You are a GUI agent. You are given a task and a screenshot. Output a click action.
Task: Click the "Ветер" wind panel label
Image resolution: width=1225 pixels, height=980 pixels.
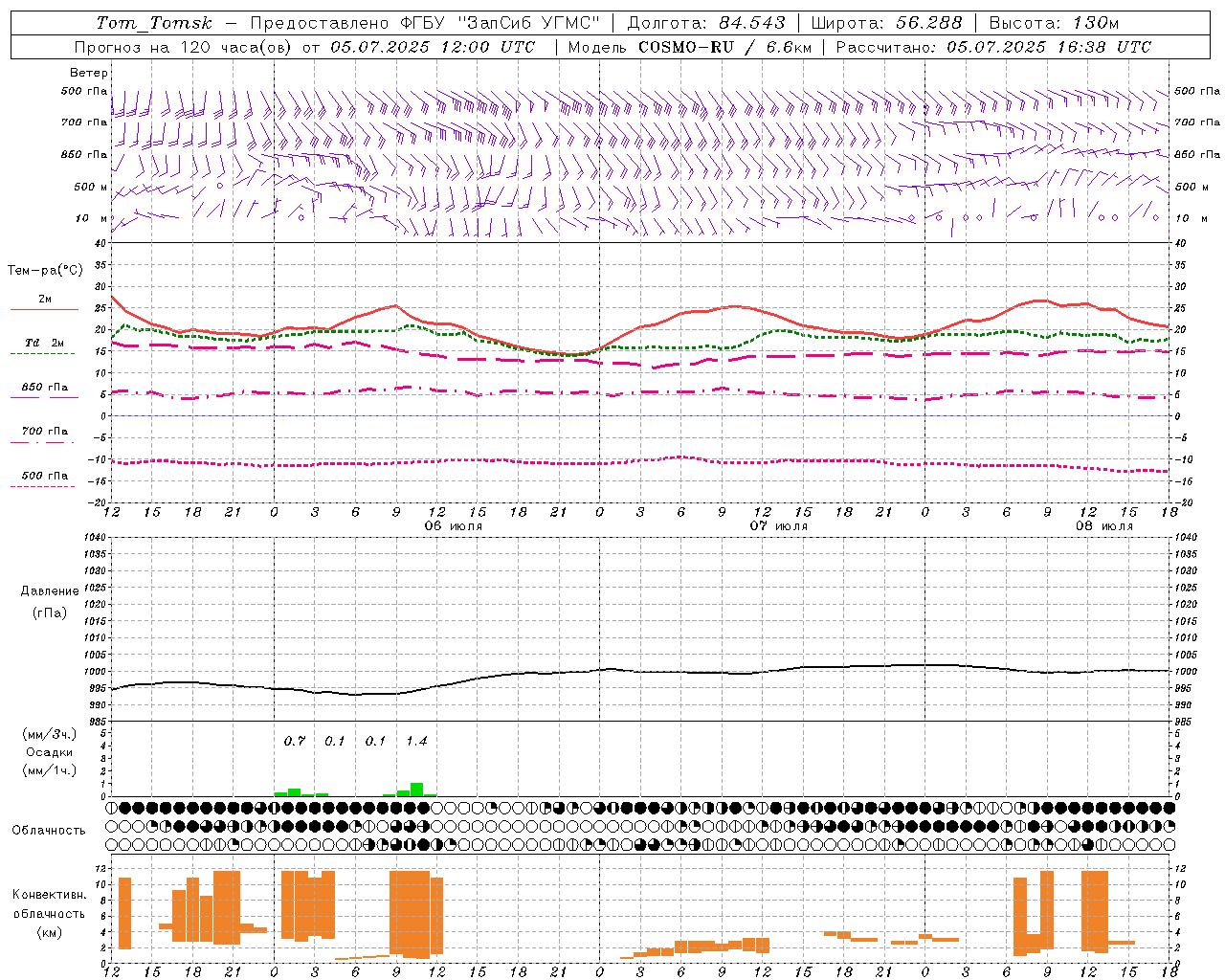(89, 73)
